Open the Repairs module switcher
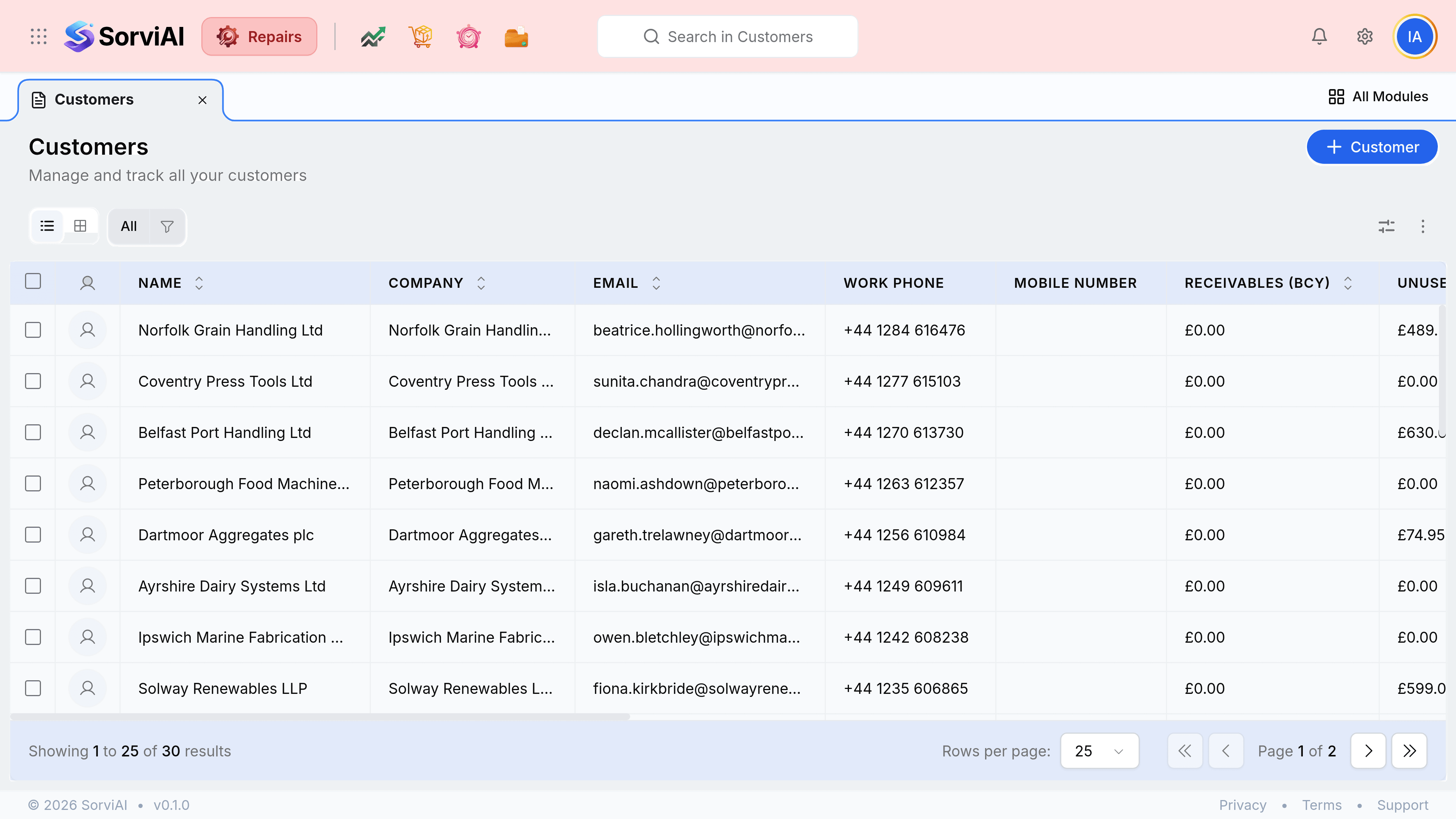 (x=259, y=37)
